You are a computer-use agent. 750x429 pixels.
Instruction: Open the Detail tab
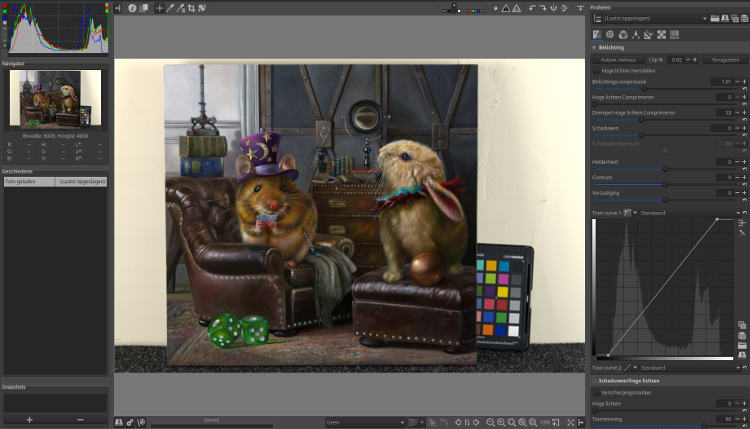click(610, 34)
